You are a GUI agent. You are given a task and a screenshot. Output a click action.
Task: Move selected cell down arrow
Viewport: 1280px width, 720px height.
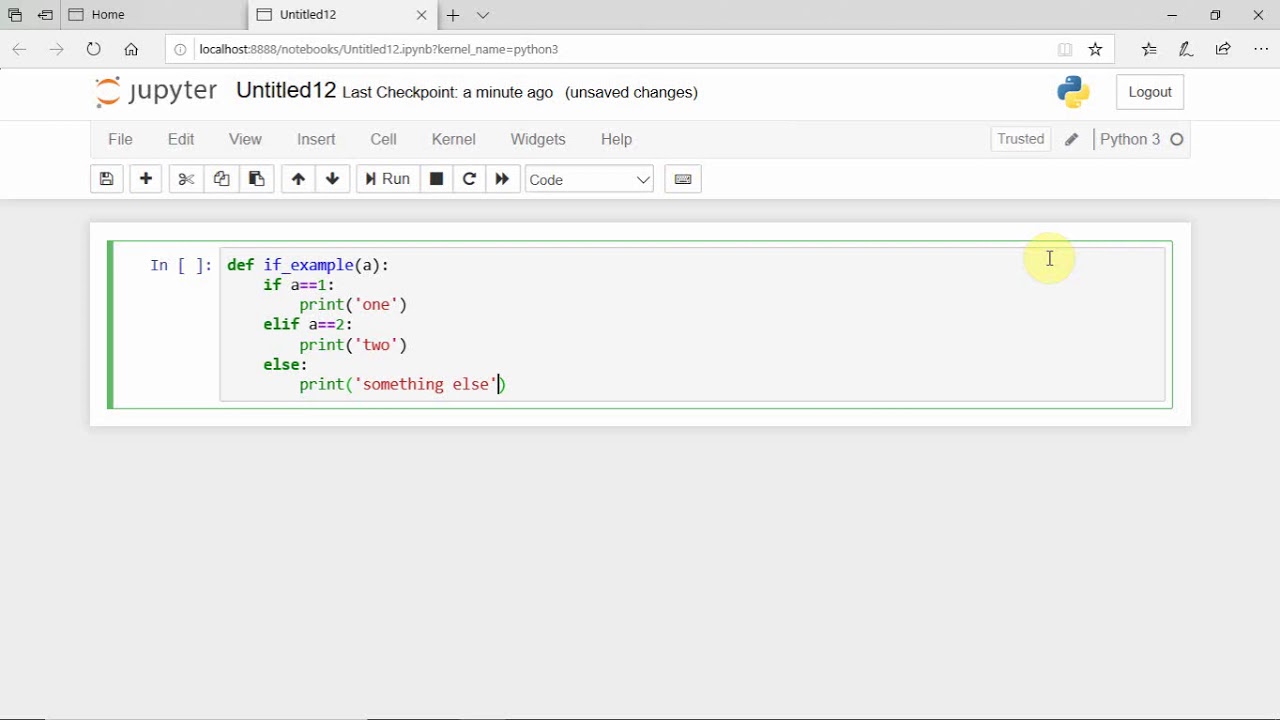tap(332, 179)
